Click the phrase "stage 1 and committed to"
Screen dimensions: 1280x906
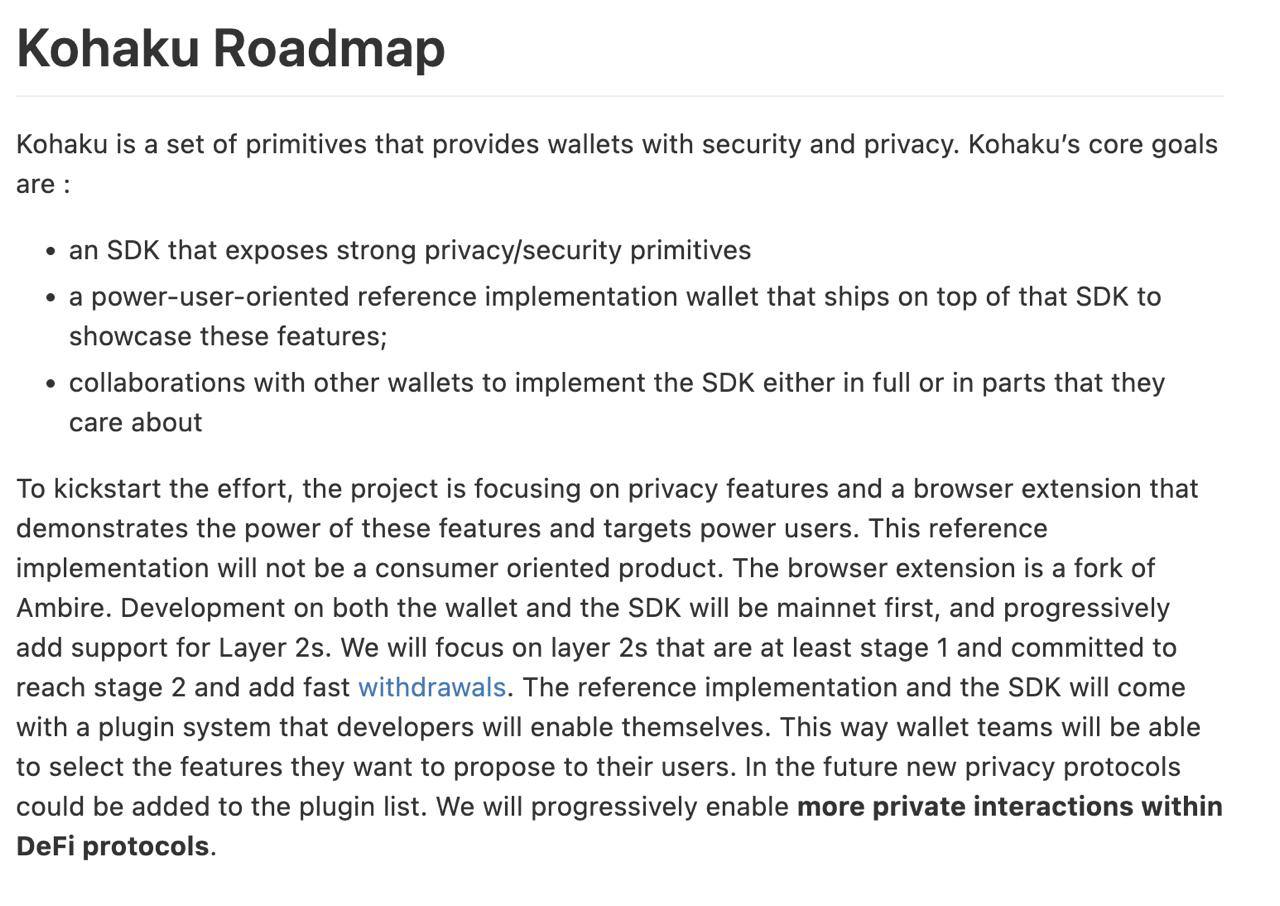[1056, 648]
